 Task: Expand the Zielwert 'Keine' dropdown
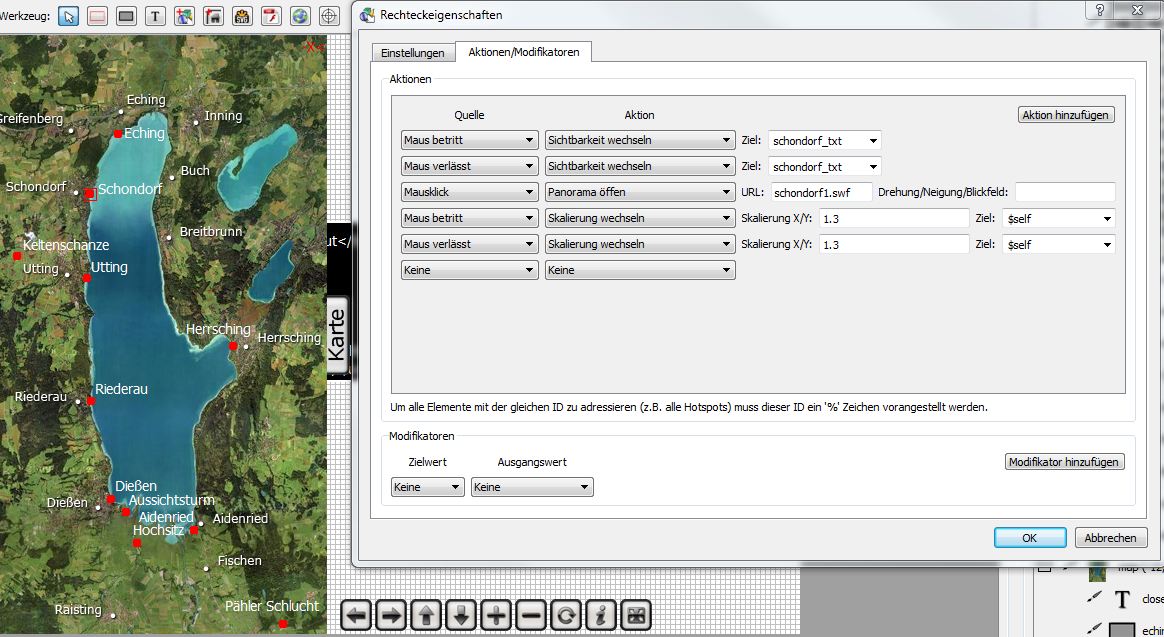click(x=427, y=487)
